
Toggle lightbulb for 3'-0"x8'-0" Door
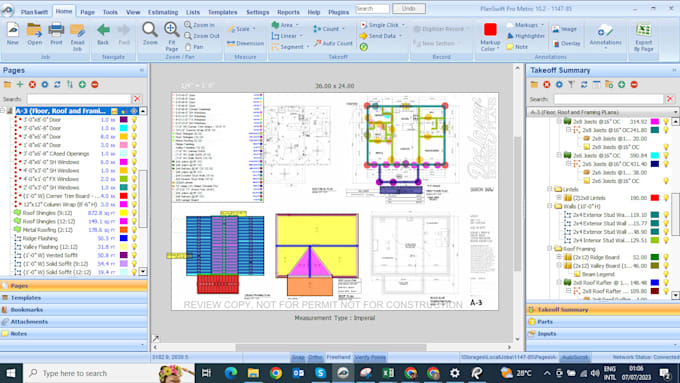point(134,120)
